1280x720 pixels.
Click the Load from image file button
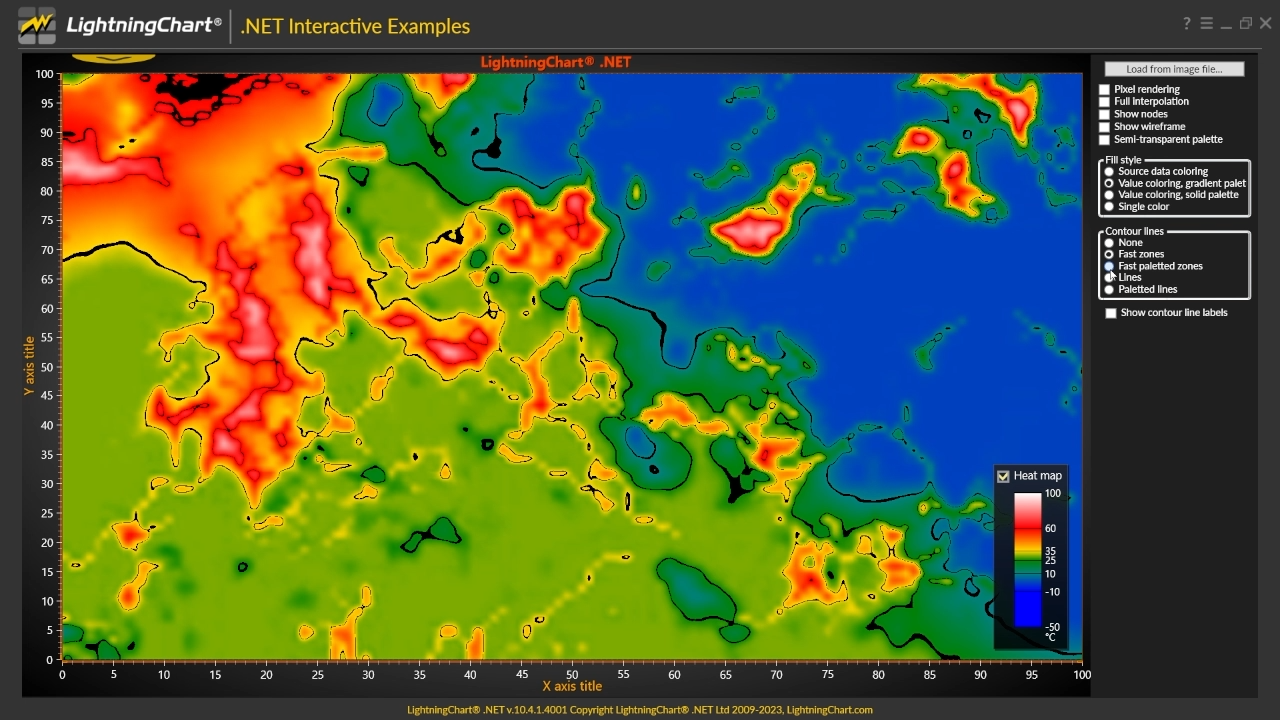point(1174,69)
